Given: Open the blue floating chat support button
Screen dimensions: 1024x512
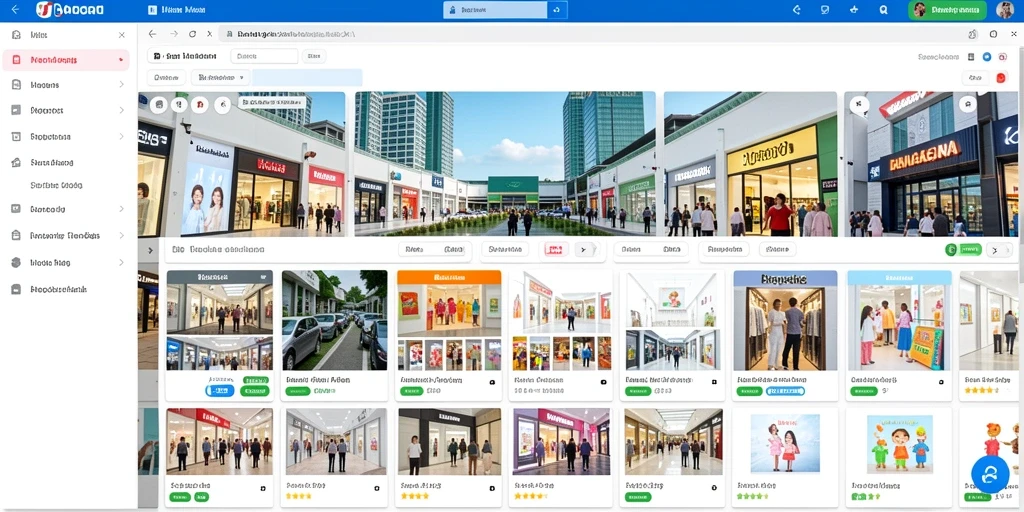Looking at the screenshot, I should click(990, 474).
